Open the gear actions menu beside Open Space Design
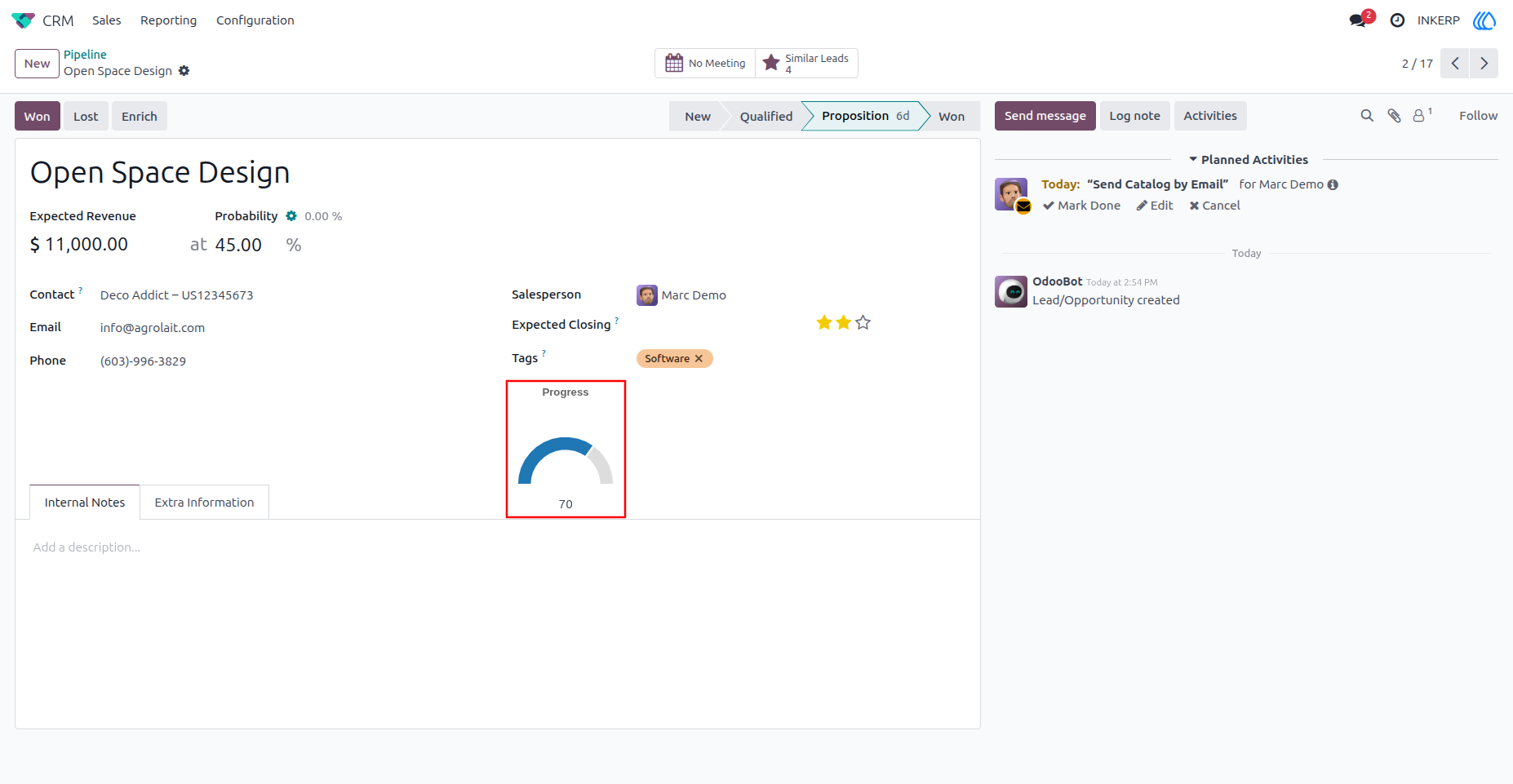Image resolution: width=1513 pixels, height=784 pixels. pos(184,71)
